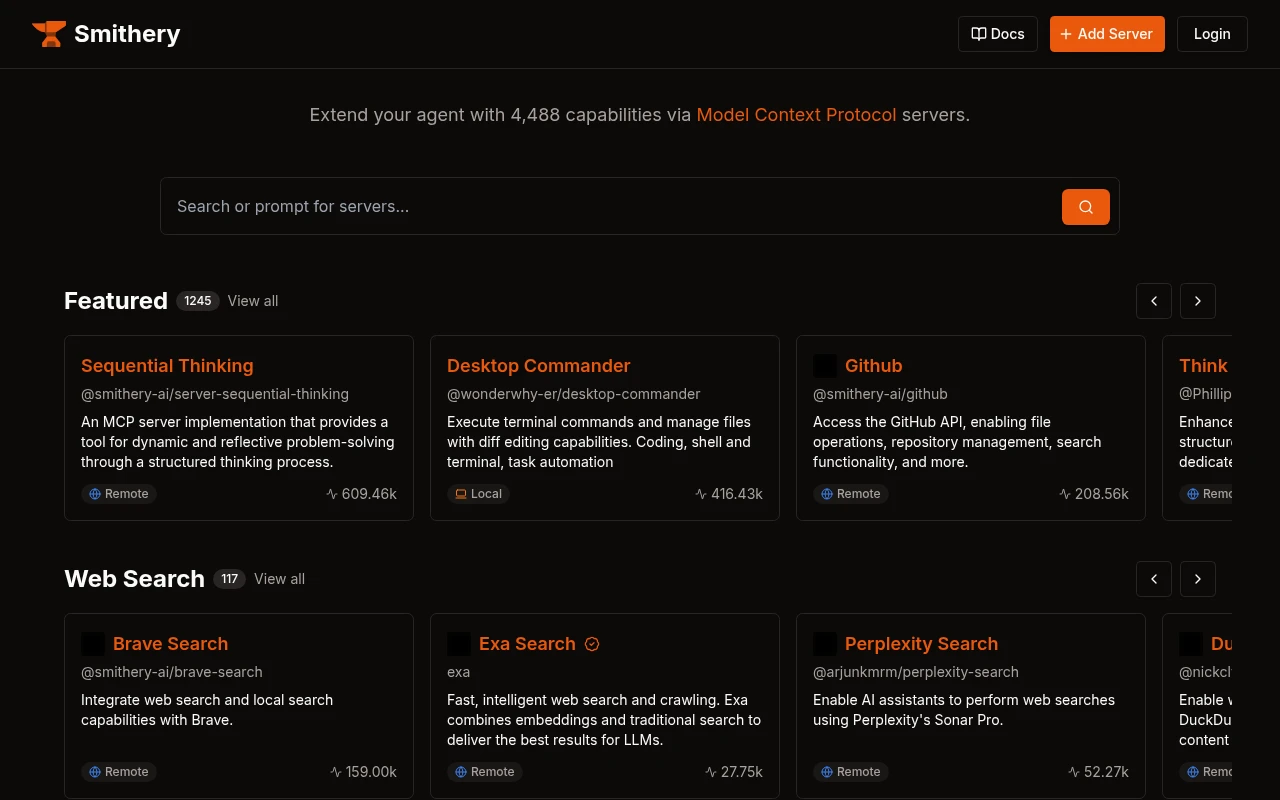The height and width of the screenshot is (800, 1280).
Task: Click the Smithery anvil logo icon
Action: point(49,34)
